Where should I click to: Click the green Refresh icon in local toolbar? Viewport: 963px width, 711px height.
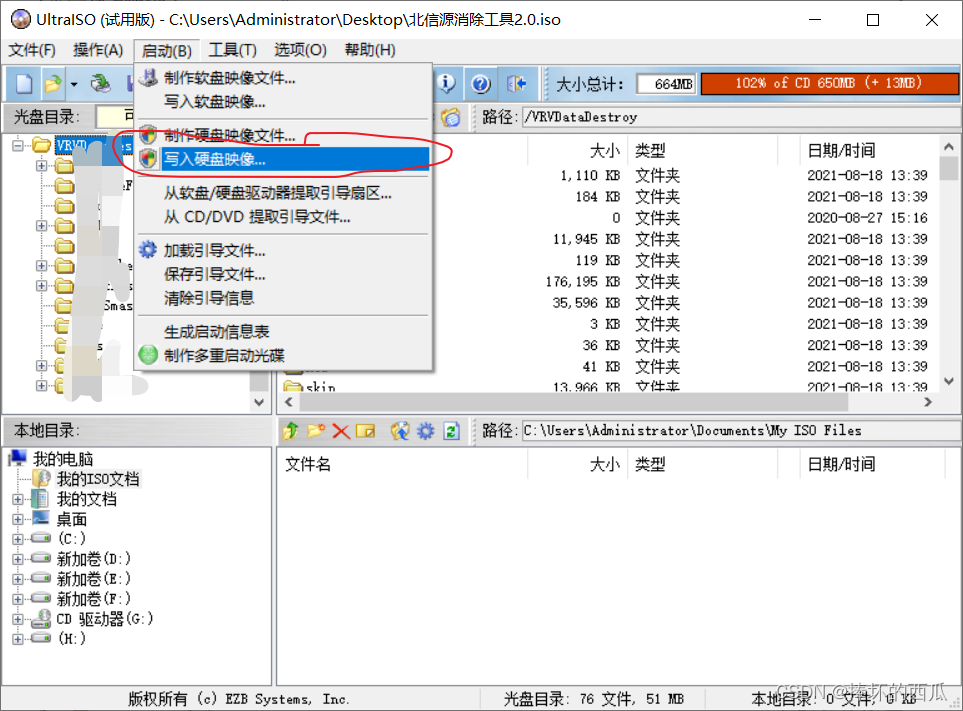[x=451, y=431]
